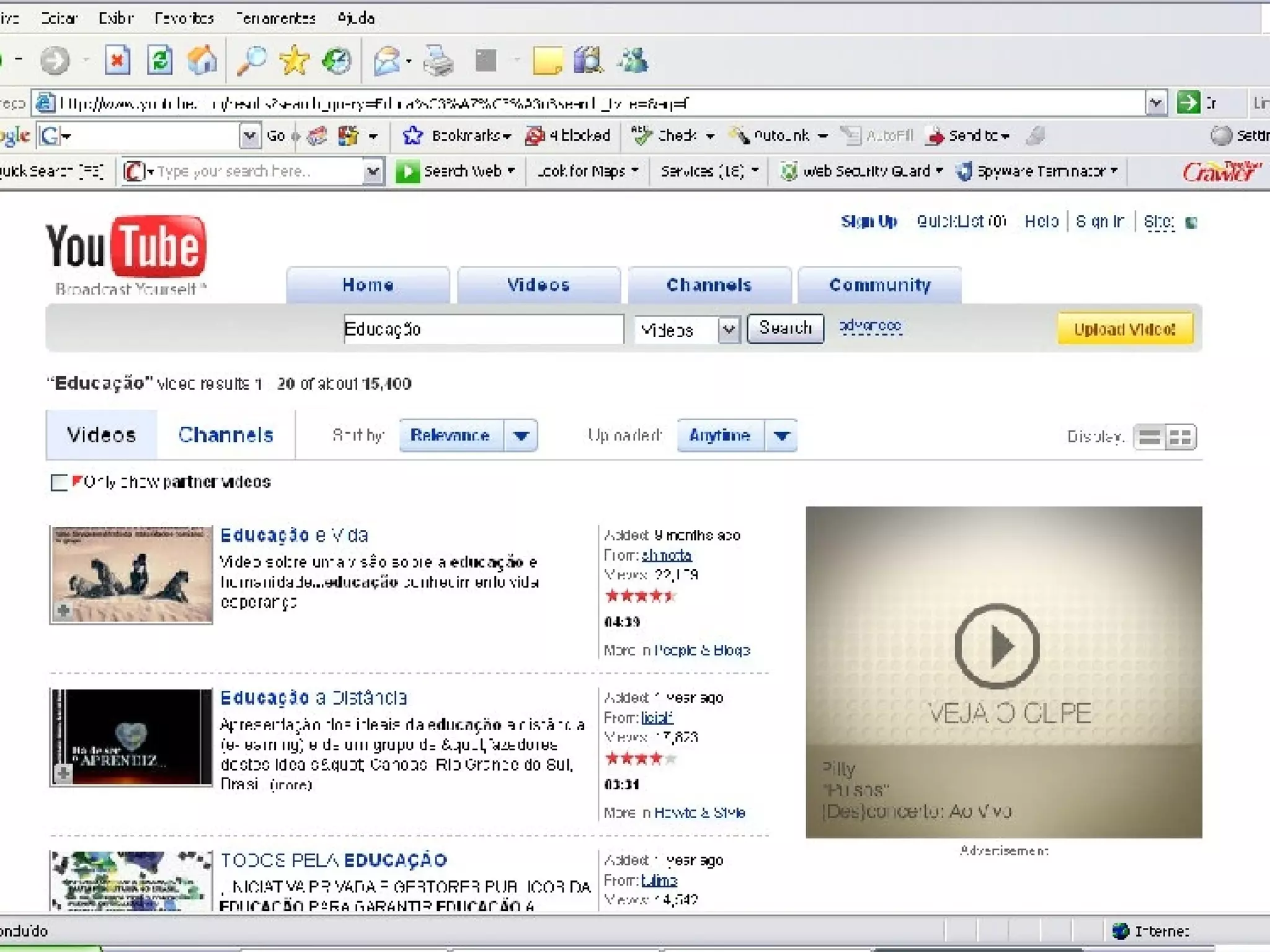This screenshot has height=952, width=1270.
Task: Click the Stop loading toolbar icon
Action: [117, 61]
